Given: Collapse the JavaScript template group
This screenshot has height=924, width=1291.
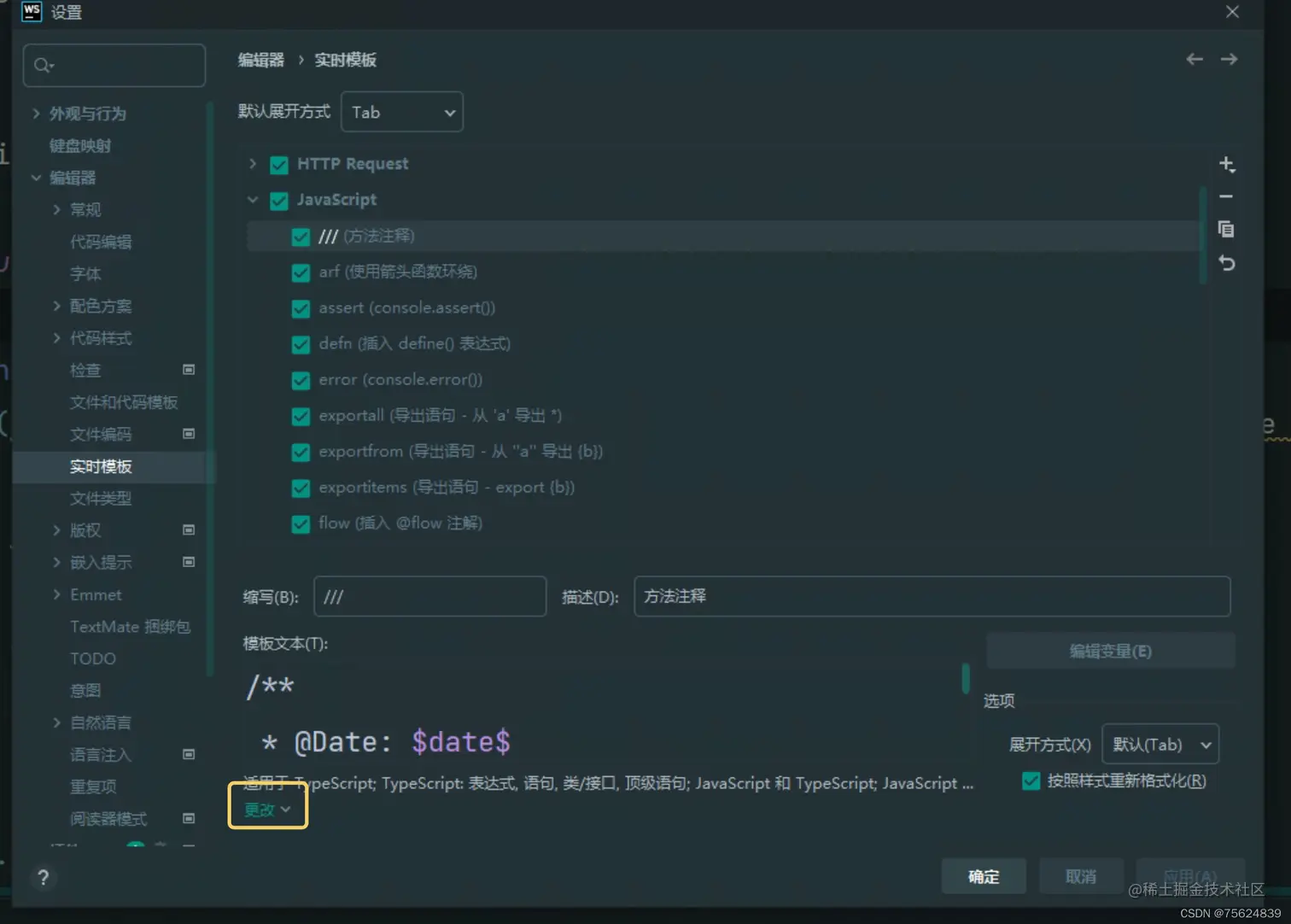Looking at the screenshot, I should (253, 199).
